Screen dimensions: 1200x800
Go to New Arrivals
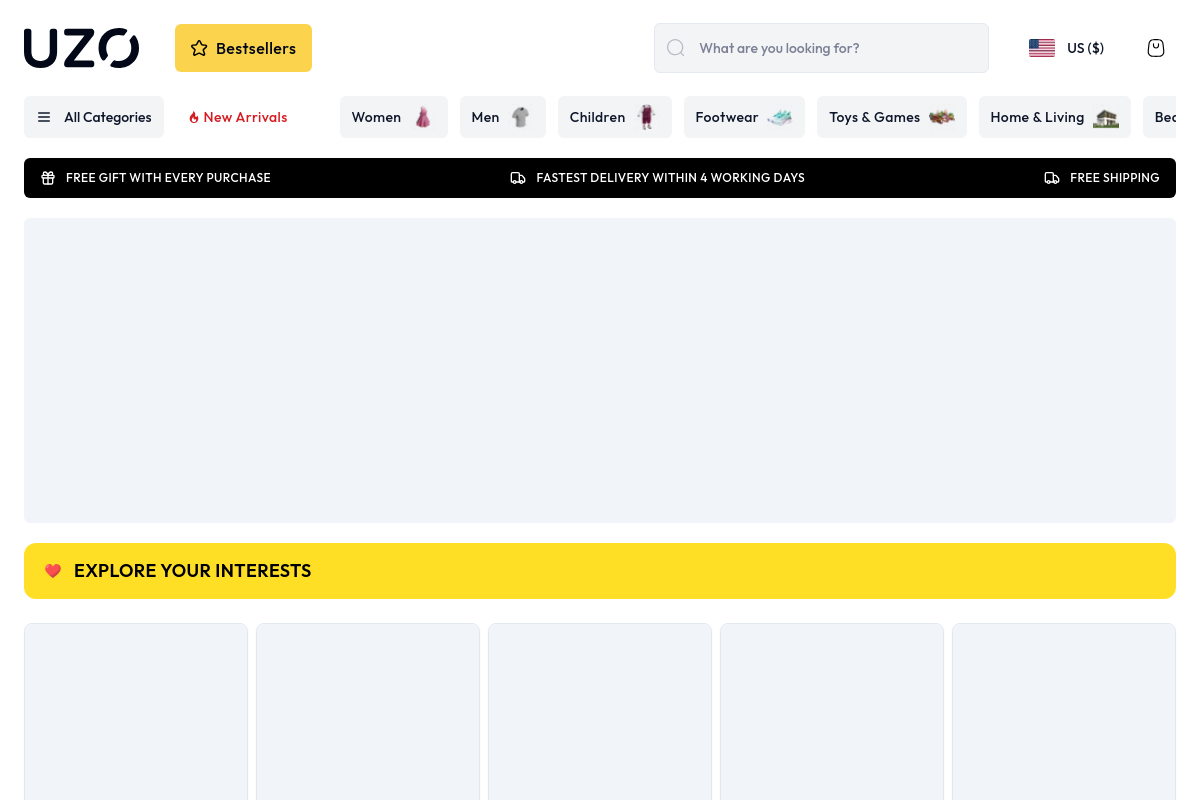click(238, 117)
